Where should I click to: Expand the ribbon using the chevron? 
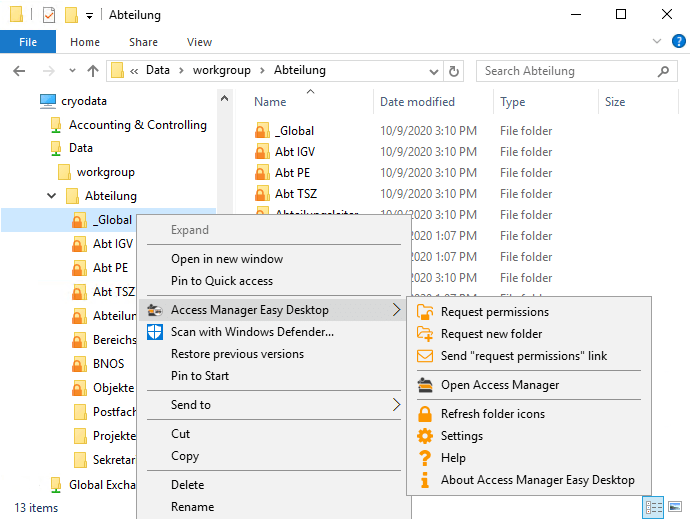(656, 42)
